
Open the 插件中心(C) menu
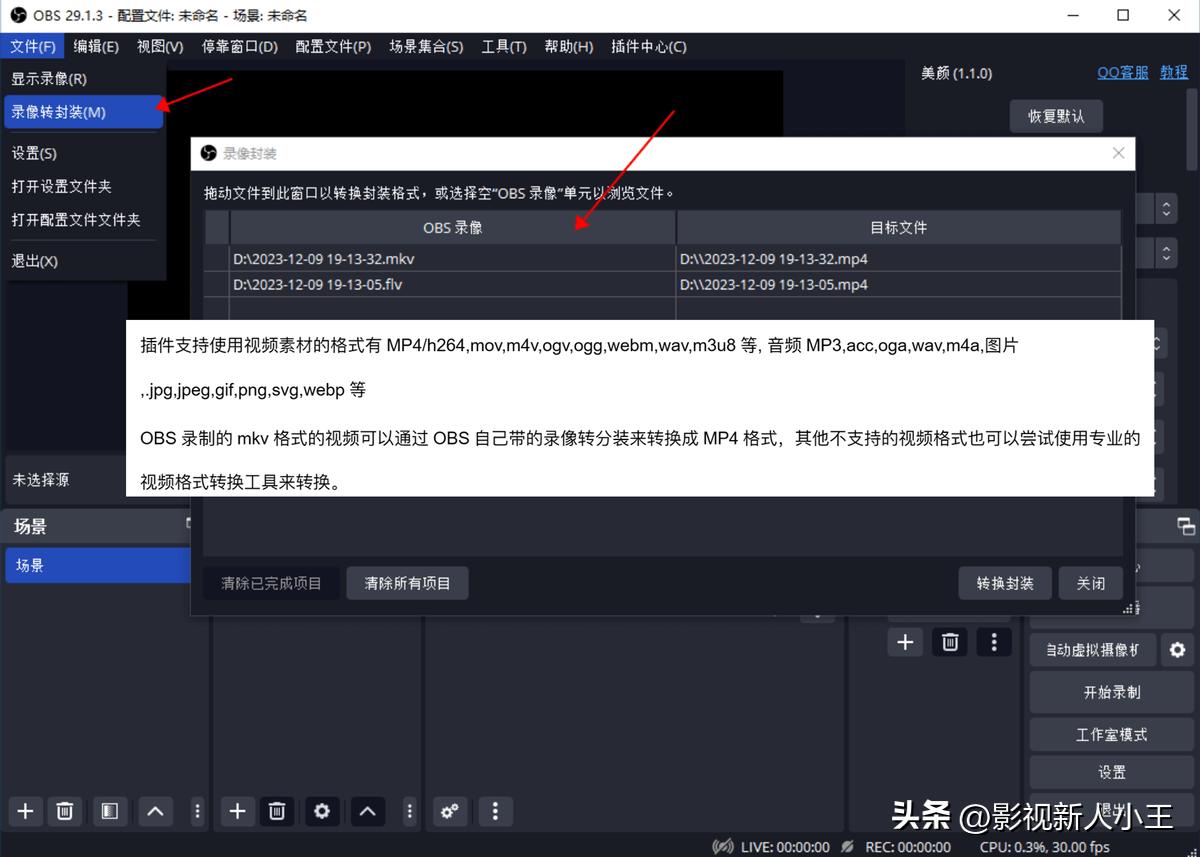click(648, 46)
